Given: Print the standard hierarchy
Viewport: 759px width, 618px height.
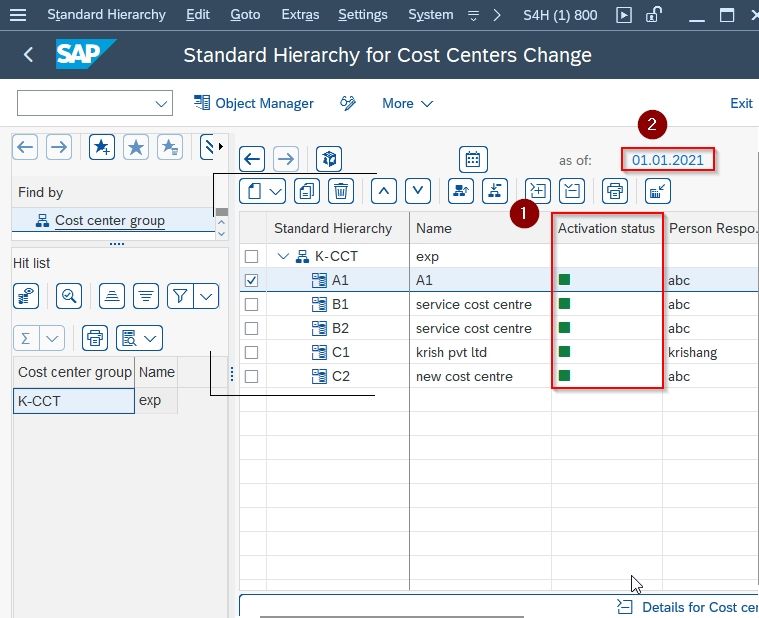Looking at the screenshot, I should 615,191.
